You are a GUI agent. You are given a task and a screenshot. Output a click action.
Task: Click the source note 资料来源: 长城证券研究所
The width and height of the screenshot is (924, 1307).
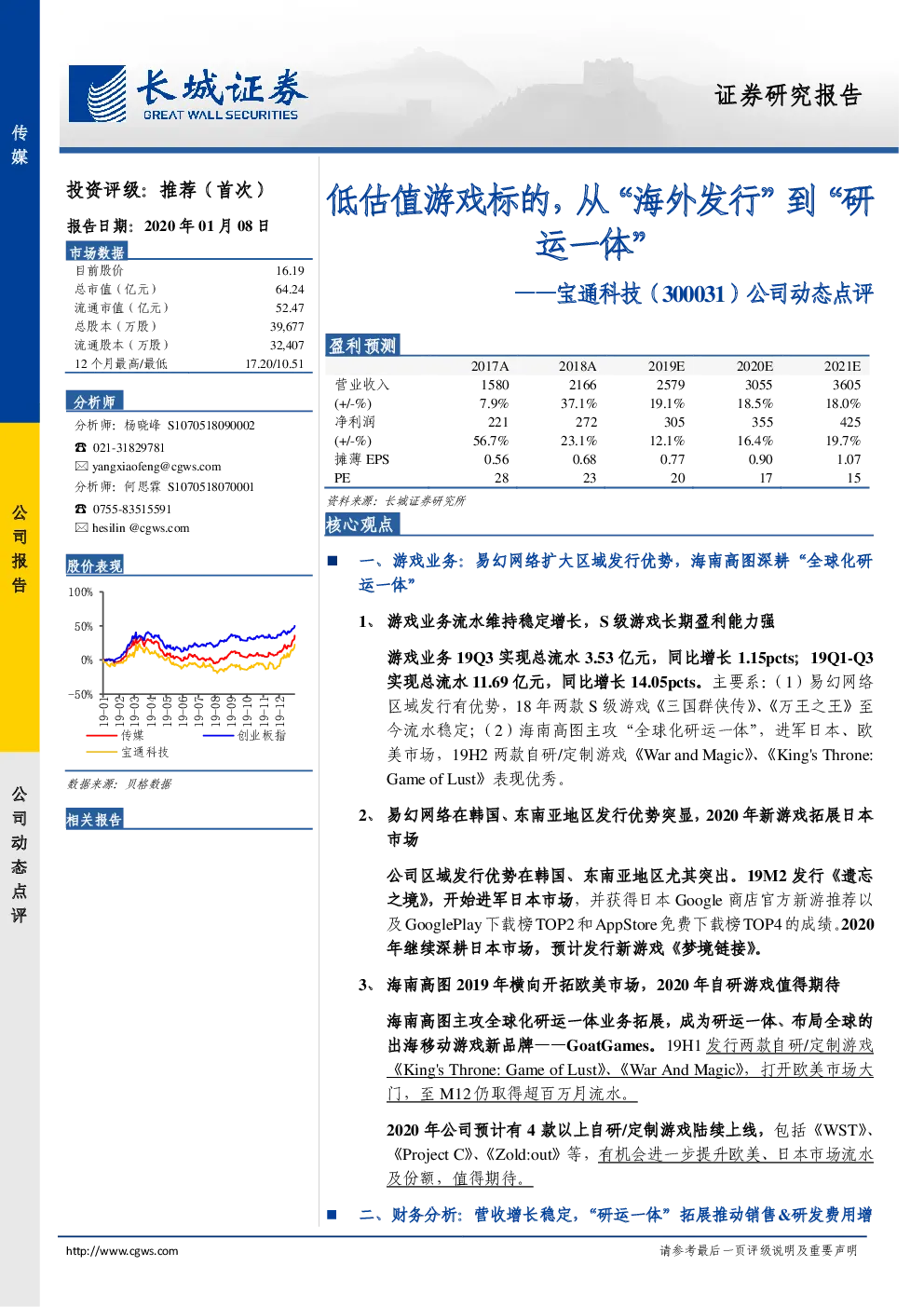(x=396, y=501)
